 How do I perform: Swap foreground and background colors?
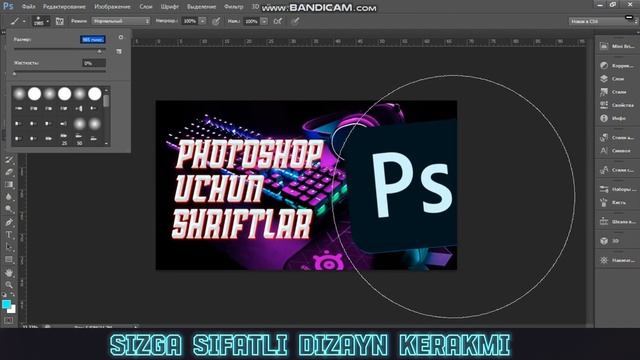[x=13, y=294]
